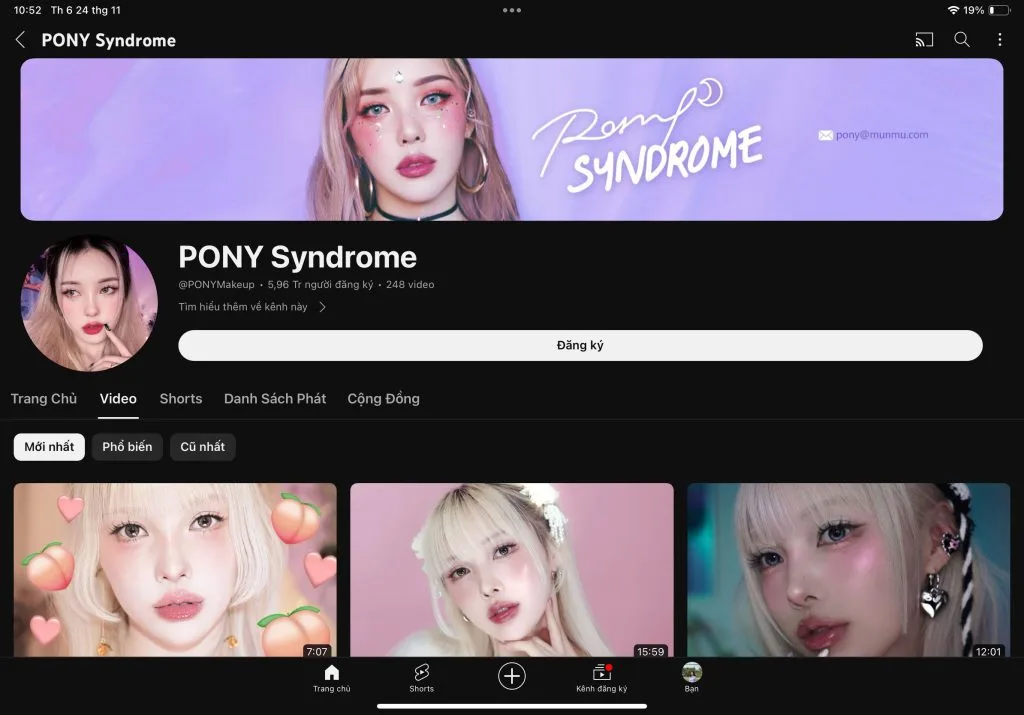The image size is (1024, 715).
Task: Tap the 10:52 clock in status bar
Action: pos(27,10)
